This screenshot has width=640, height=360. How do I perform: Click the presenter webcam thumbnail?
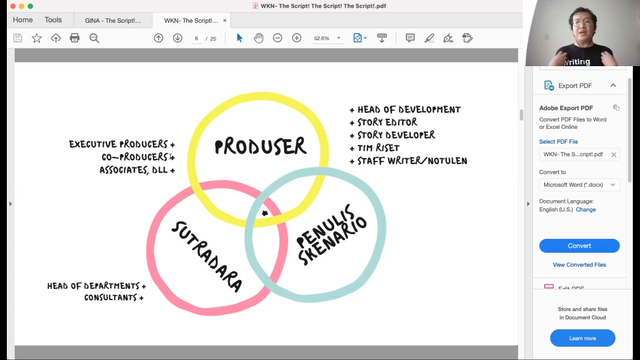point(583,33)
